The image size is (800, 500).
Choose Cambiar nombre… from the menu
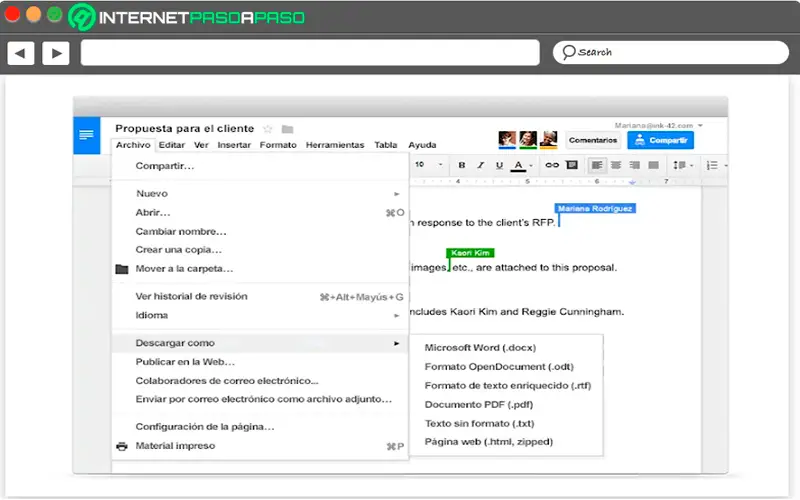point(260,231)
